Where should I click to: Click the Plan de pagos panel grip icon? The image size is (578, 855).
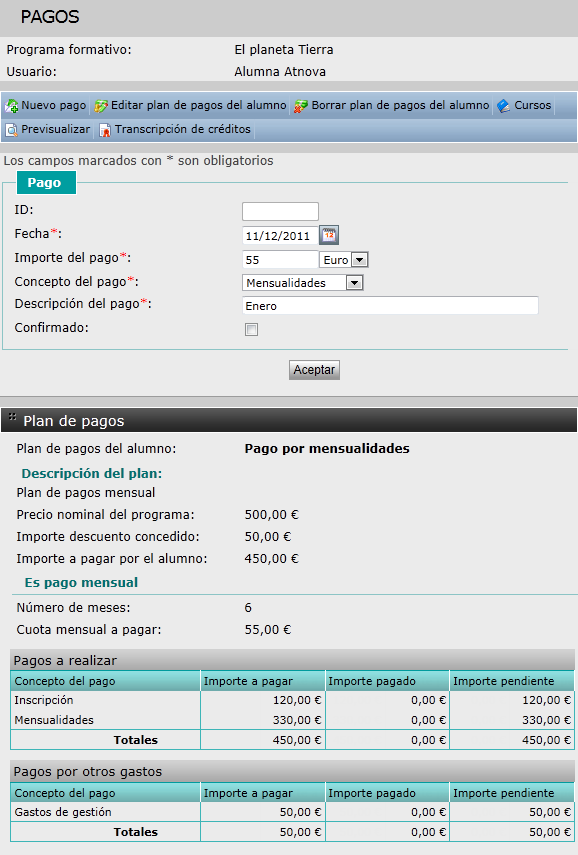click(13, 418)
